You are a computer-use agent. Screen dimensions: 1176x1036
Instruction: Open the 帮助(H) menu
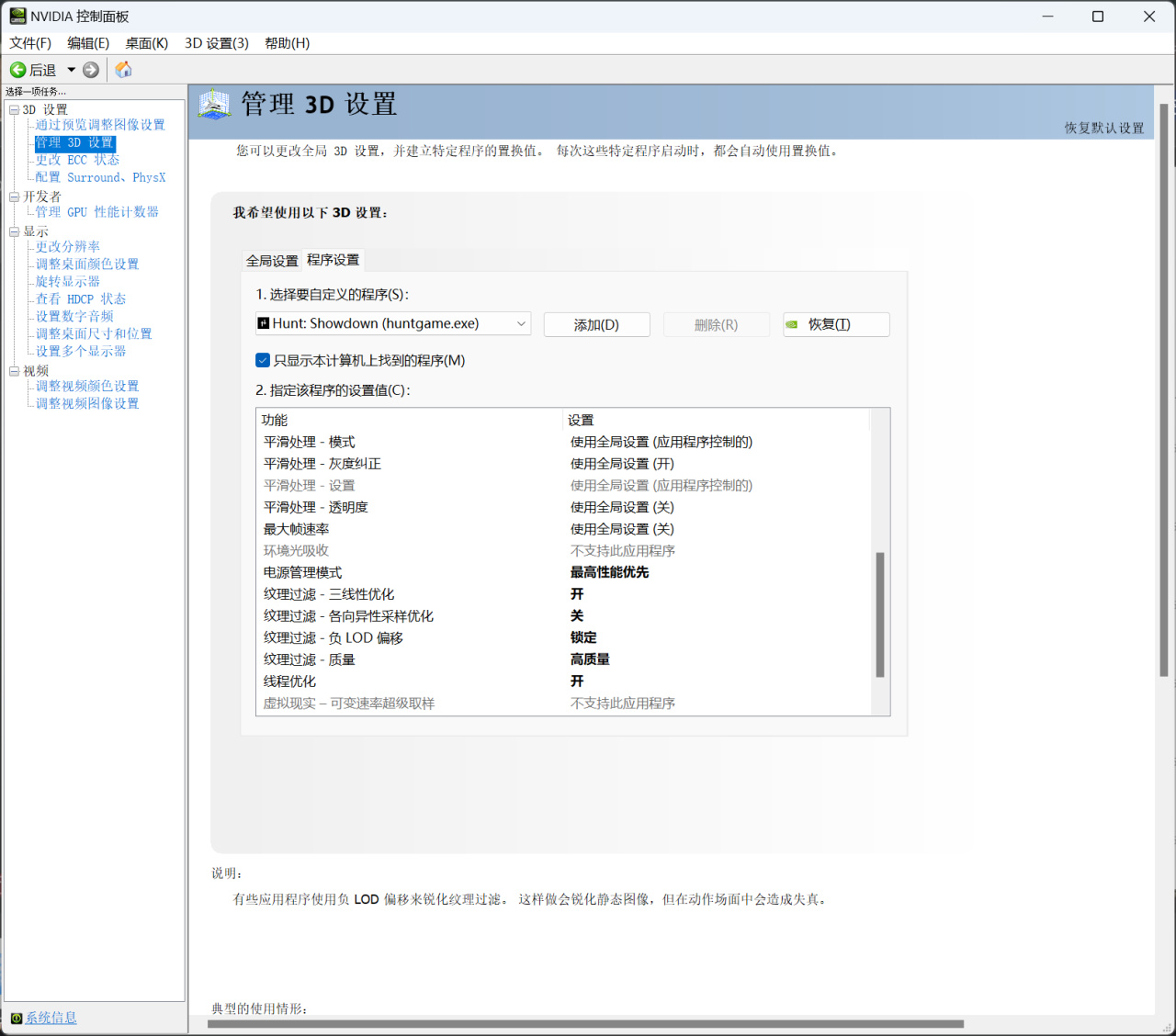pyautogui.click(x=288, y=43)
